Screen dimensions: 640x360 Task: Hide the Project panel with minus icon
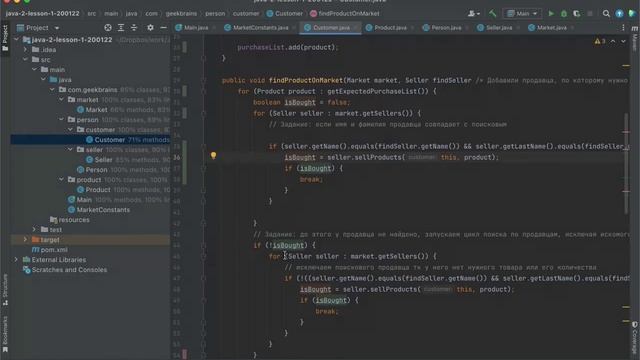tap(163, 27)
